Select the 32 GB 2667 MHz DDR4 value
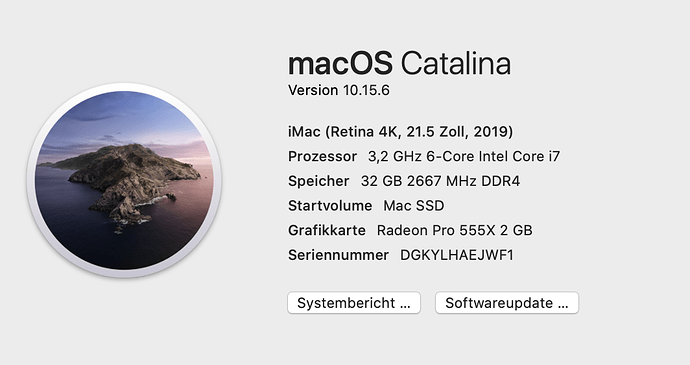Viewport: 690px width, 365px height. 440,181
